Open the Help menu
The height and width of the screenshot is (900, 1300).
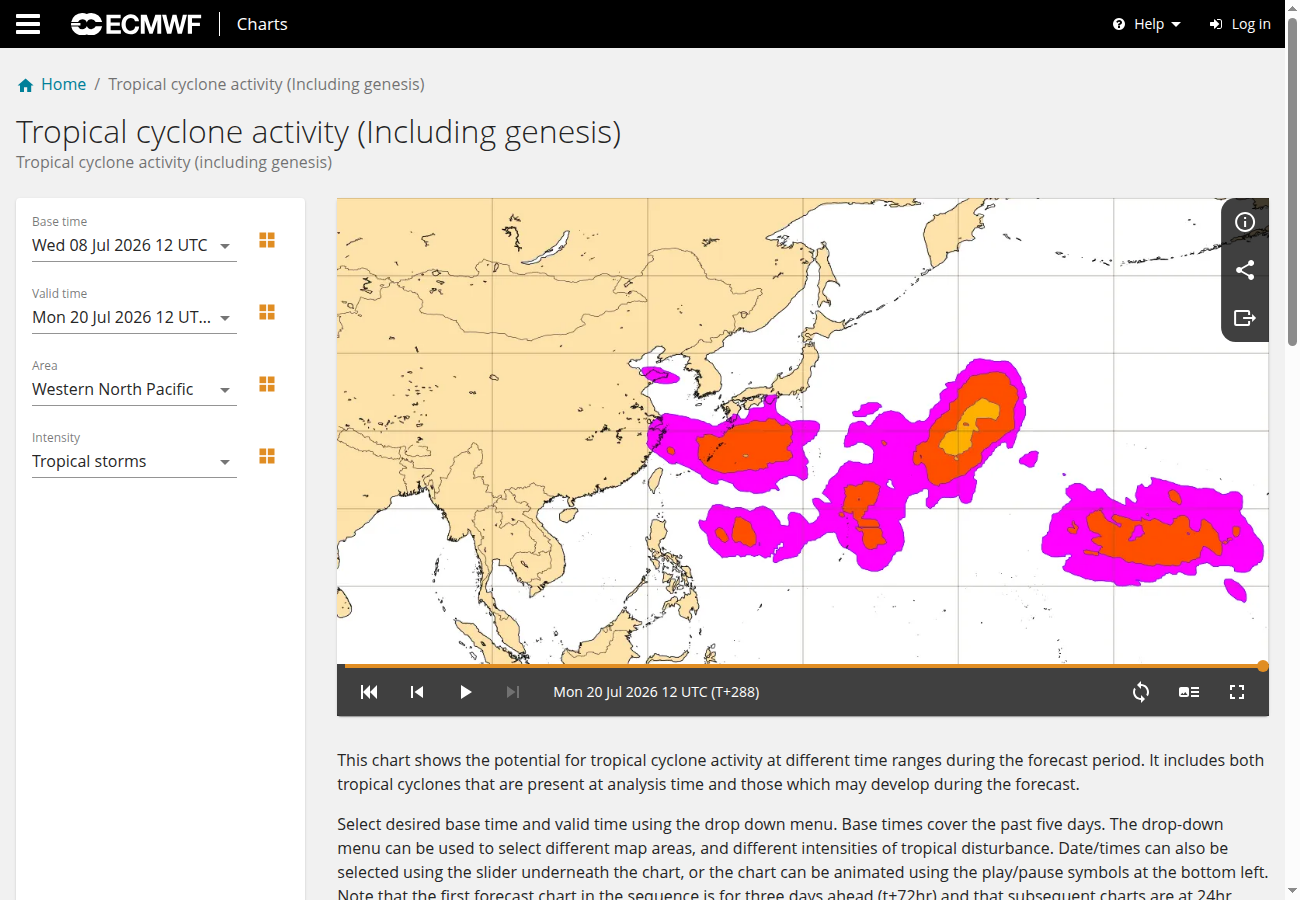1147,24
